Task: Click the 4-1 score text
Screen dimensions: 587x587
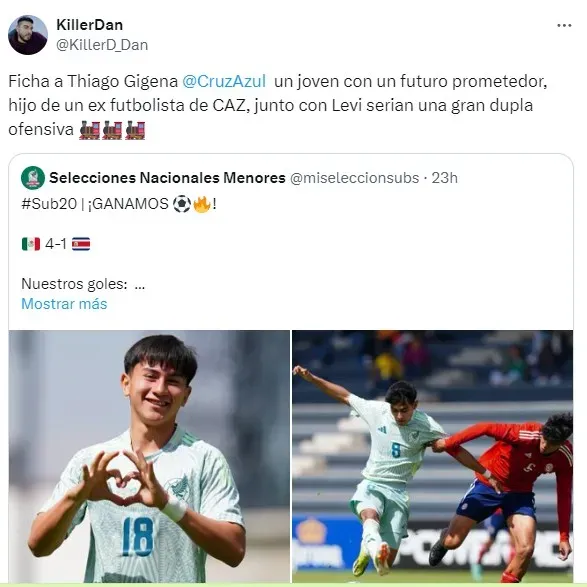Action: click(56, 244)
